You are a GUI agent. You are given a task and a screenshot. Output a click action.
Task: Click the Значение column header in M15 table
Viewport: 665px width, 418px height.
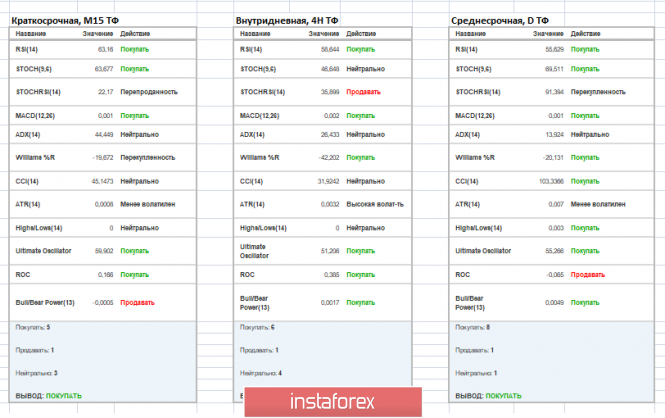98,33
